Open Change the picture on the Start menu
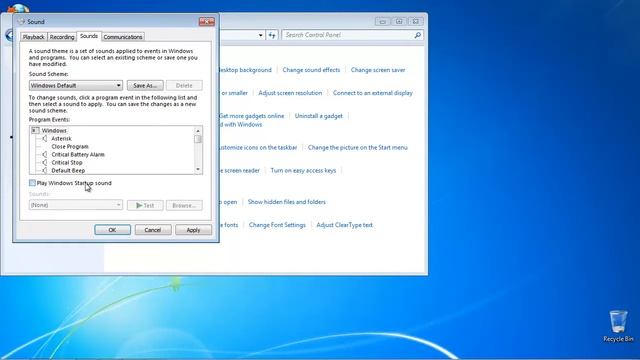 click(358, 147)
